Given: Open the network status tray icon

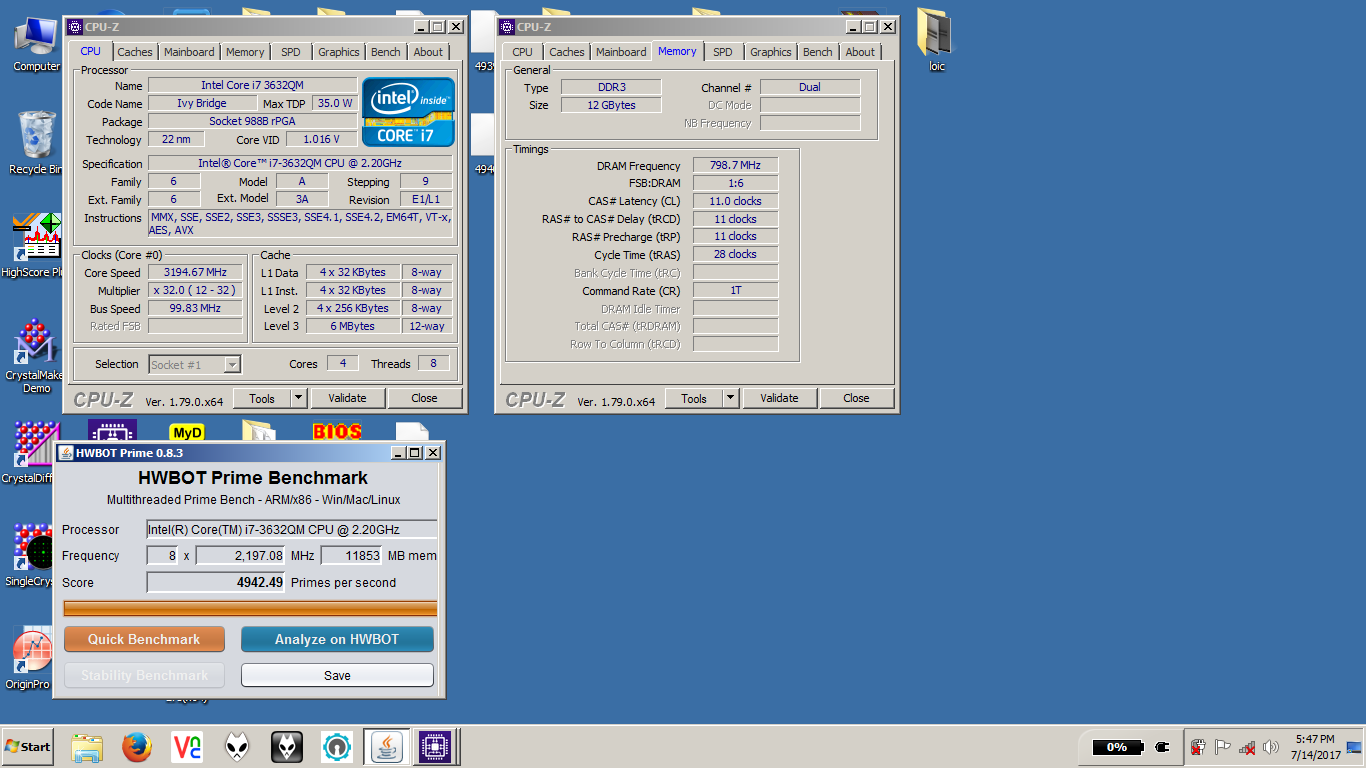Looking at the screenshot, I should tap(1247, 747).
